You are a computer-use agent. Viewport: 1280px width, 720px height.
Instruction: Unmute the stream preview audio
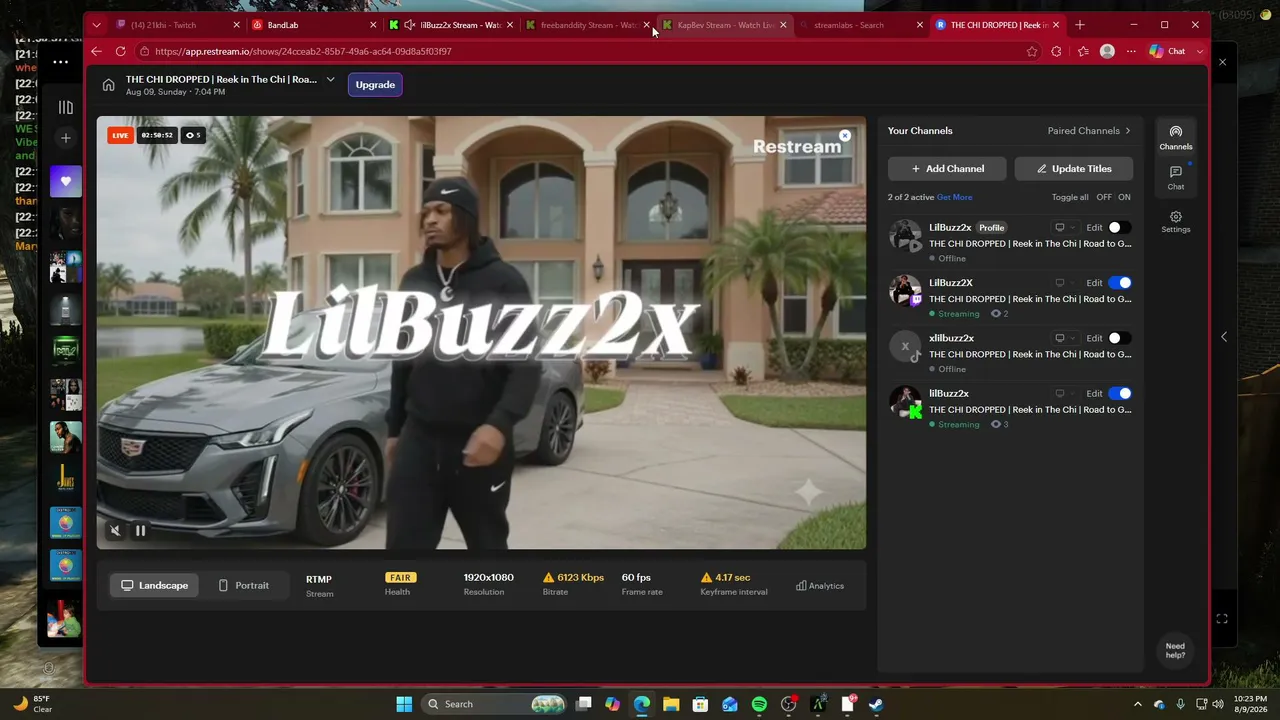click(115, 531)
